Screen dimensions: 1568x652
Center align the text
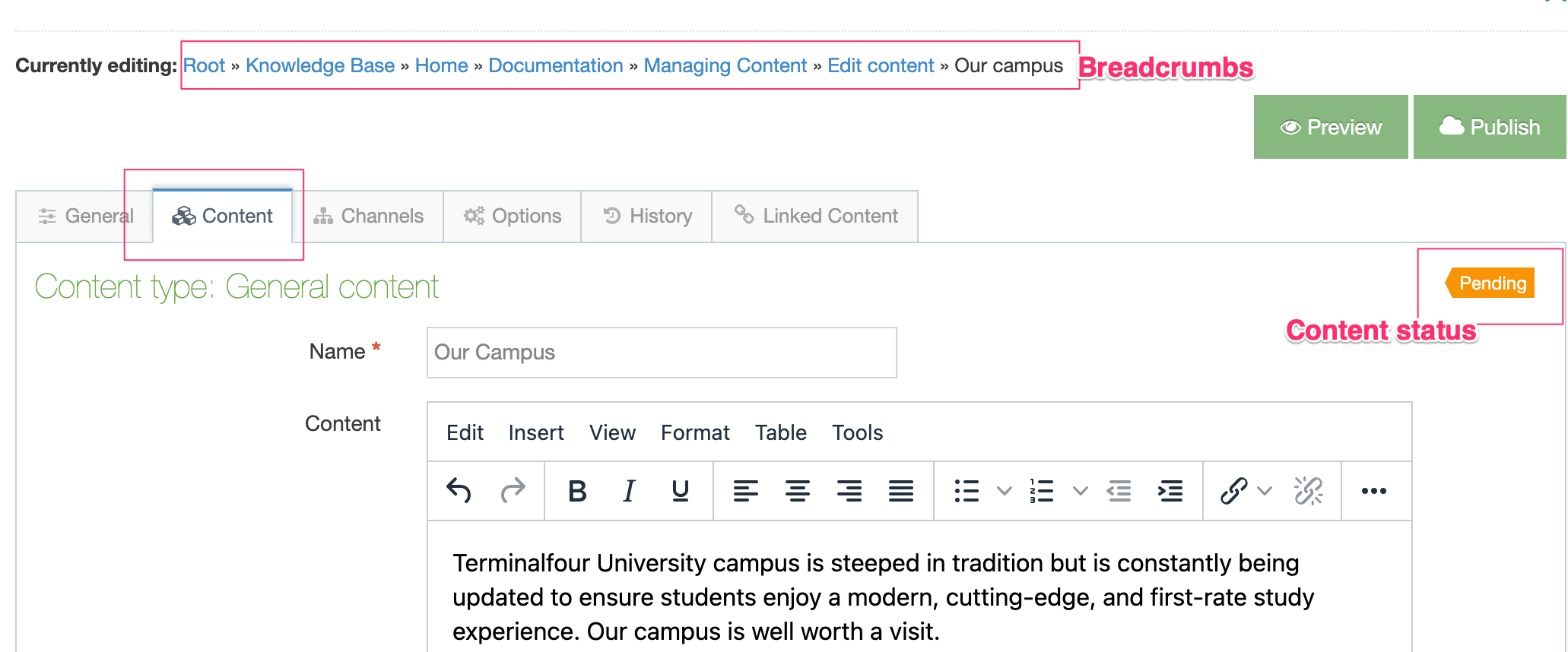pos(797,491)
